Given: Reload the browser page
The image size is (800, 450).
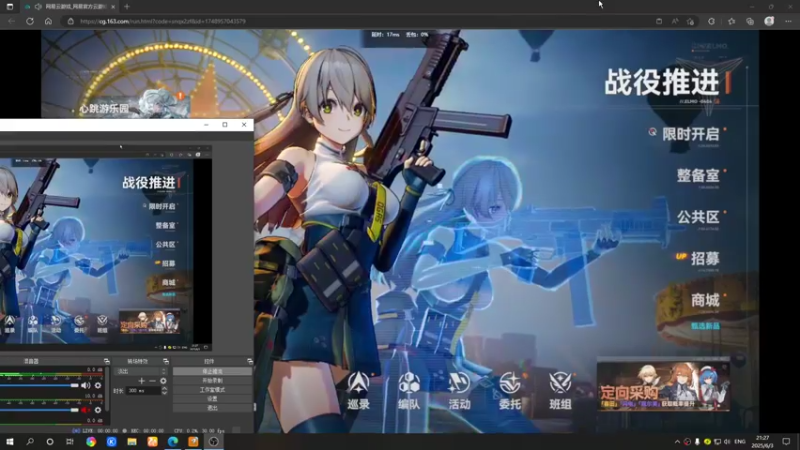Looking at the screenshot, I should [x=30, y=21].
